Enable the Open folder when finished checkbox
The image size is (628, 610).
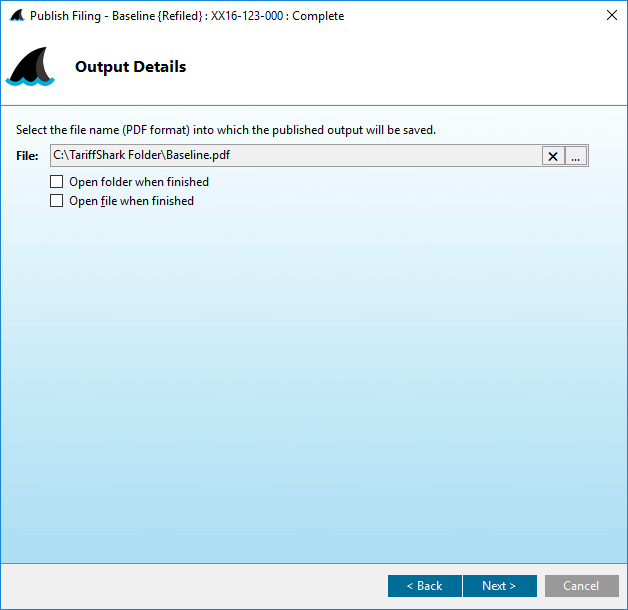(57, 182)
